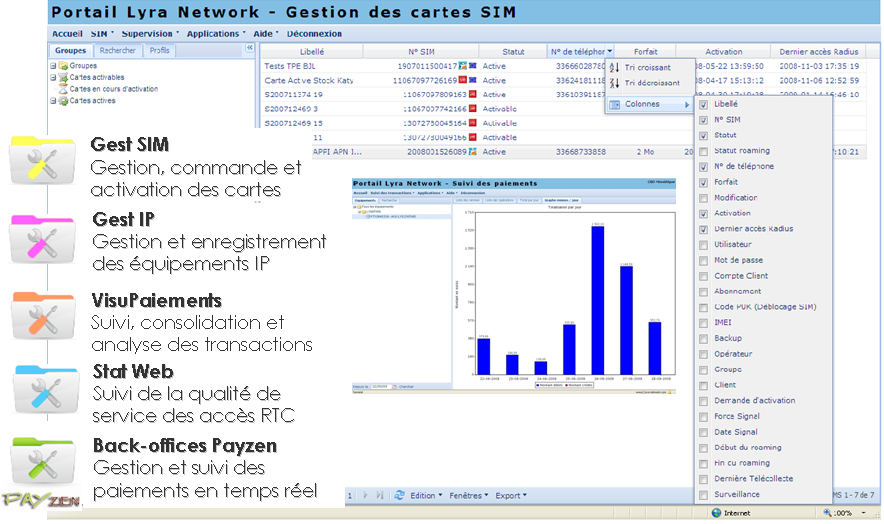
Task: Open the N° de téléphone column dropdown arrow
Action: 609,51
